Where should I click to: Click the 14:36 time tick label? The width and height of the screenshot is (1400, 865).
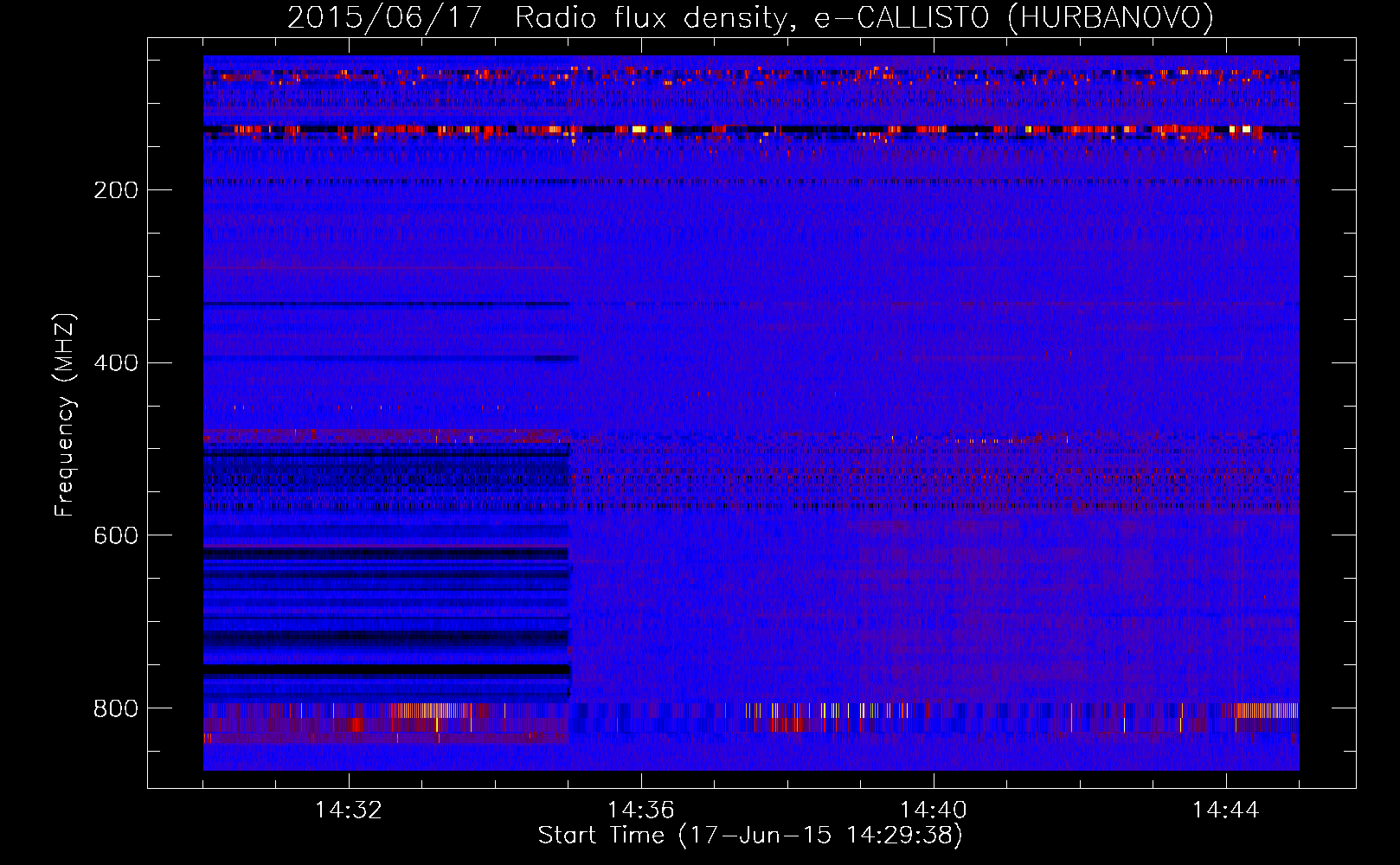tap(641, 811)
